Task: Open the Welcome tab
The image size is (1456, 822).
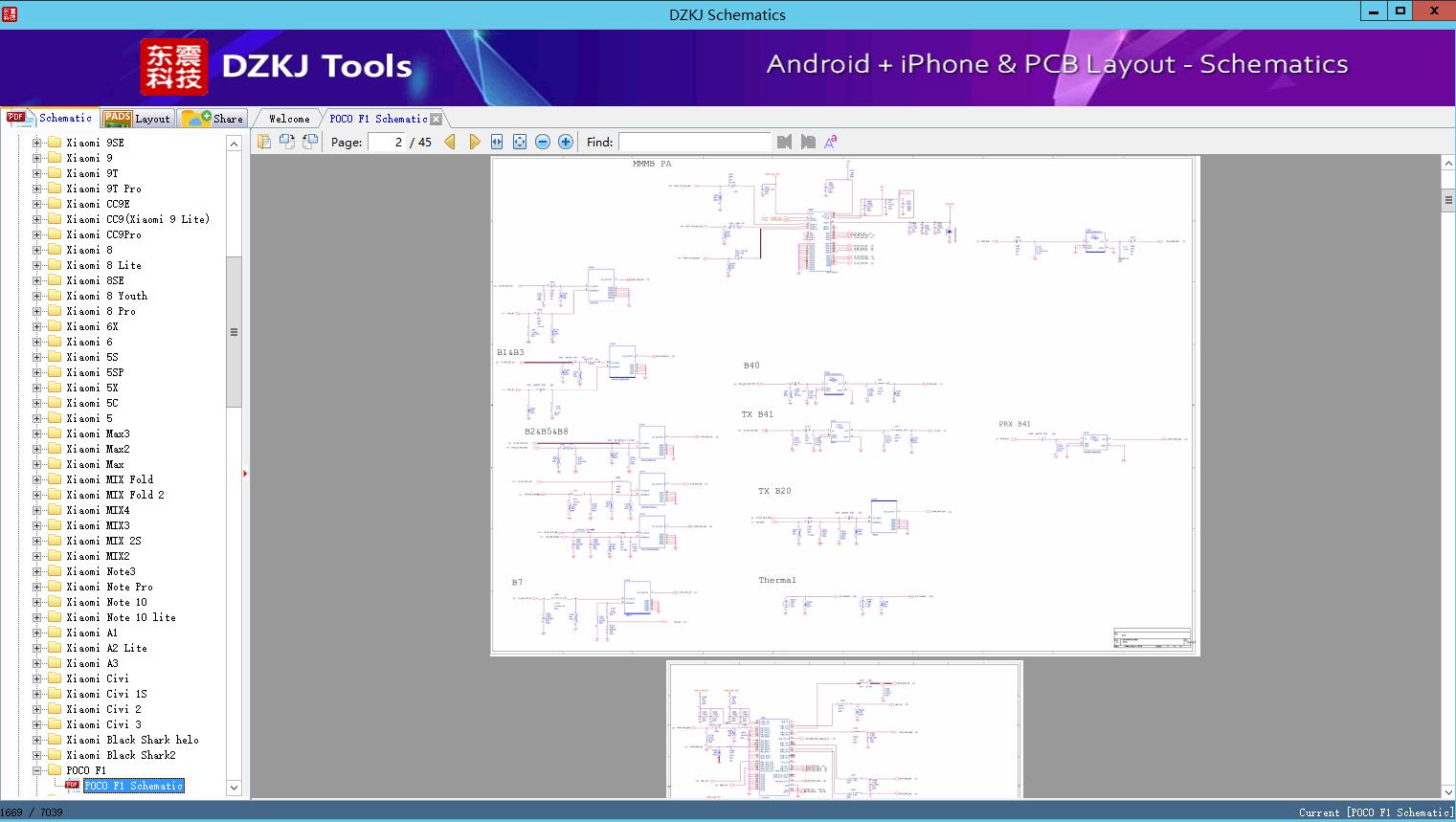Action: tap(289, 119)
